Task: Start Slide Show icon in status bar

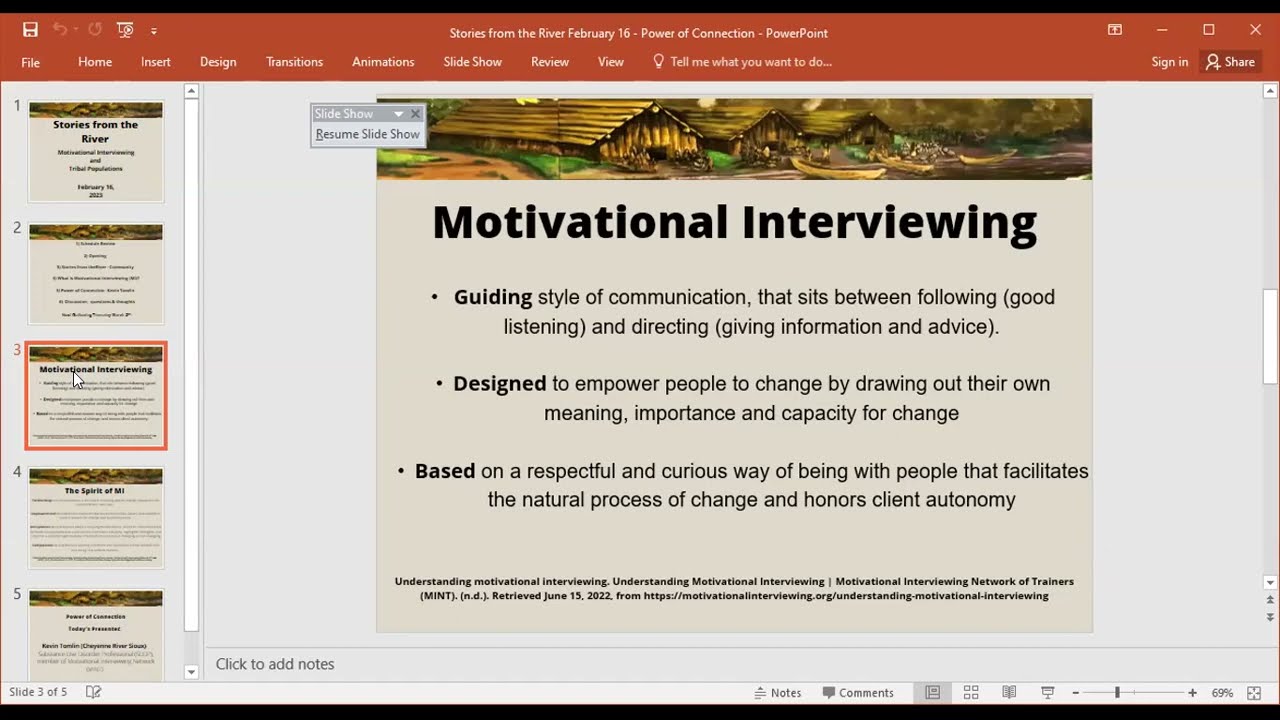Action: pos(1048,692)
